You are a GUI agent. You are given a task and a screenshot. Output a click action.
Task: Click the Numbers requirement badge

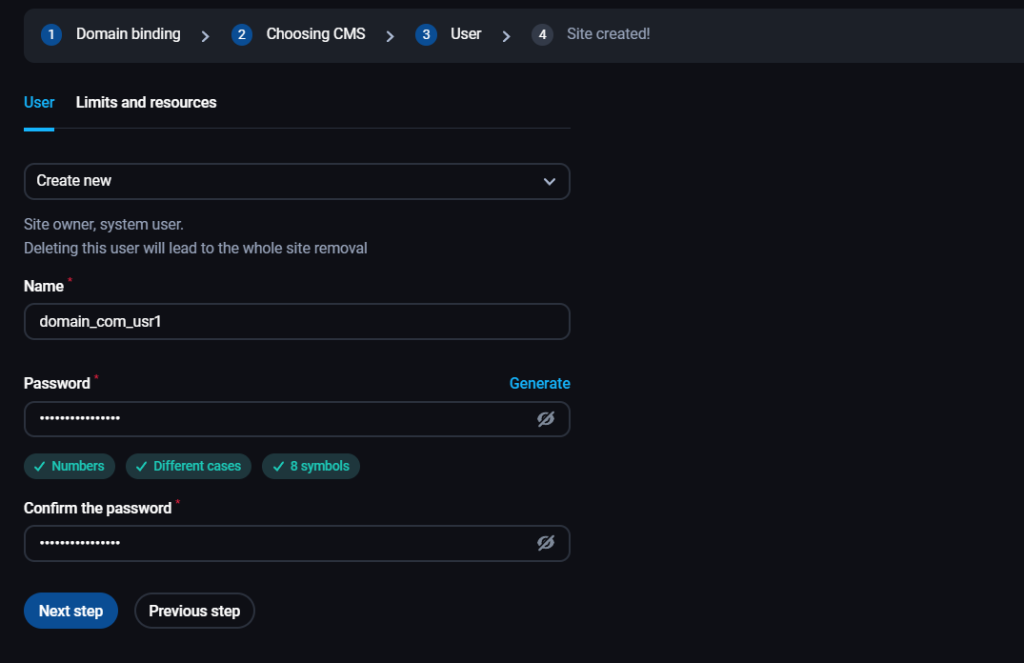(x=70, y=466)
